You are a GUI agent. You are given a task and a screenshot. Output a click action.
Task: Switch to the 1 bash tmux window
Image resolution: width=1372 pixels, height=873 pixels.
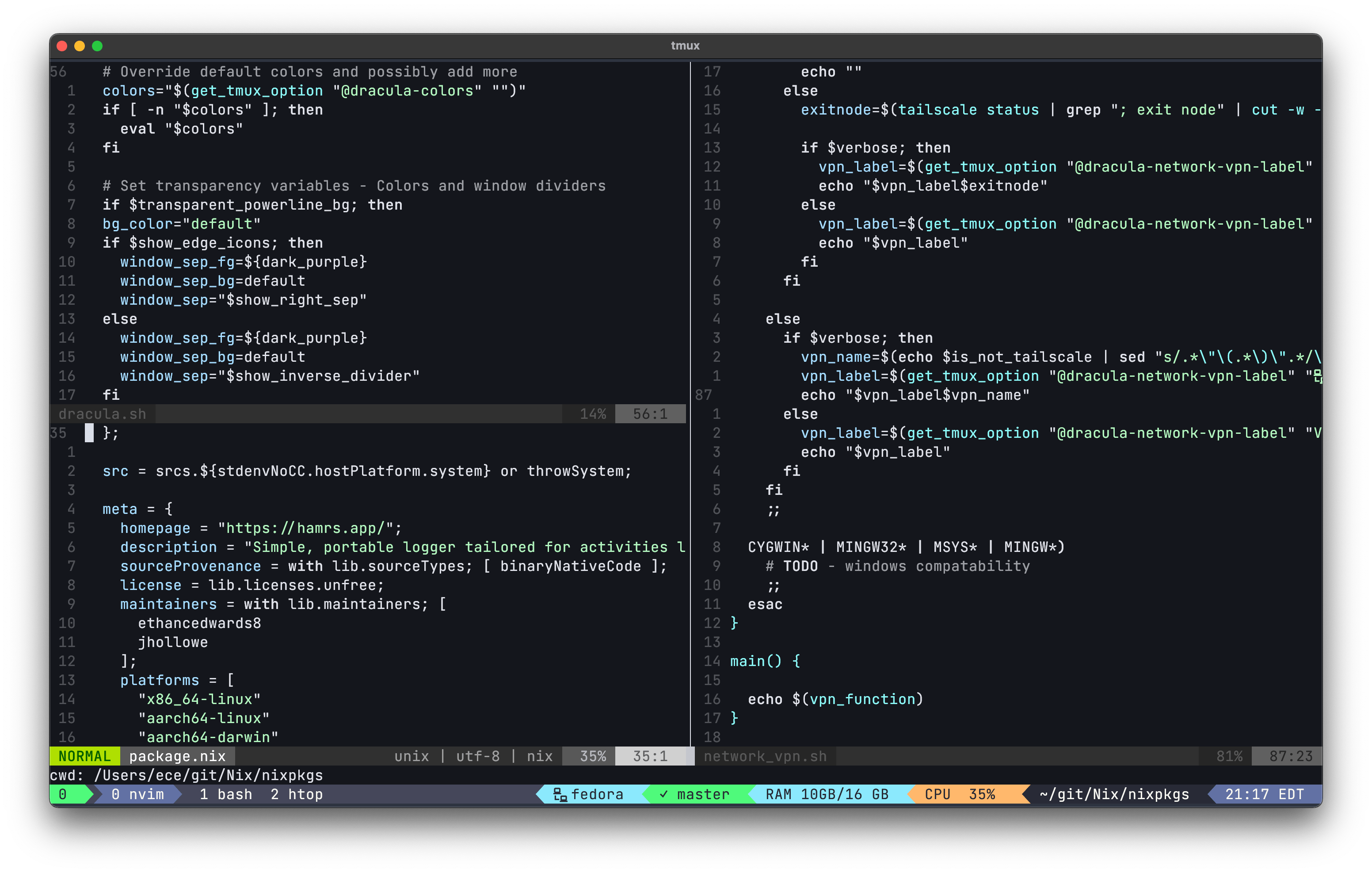click(x=225, y=794)
